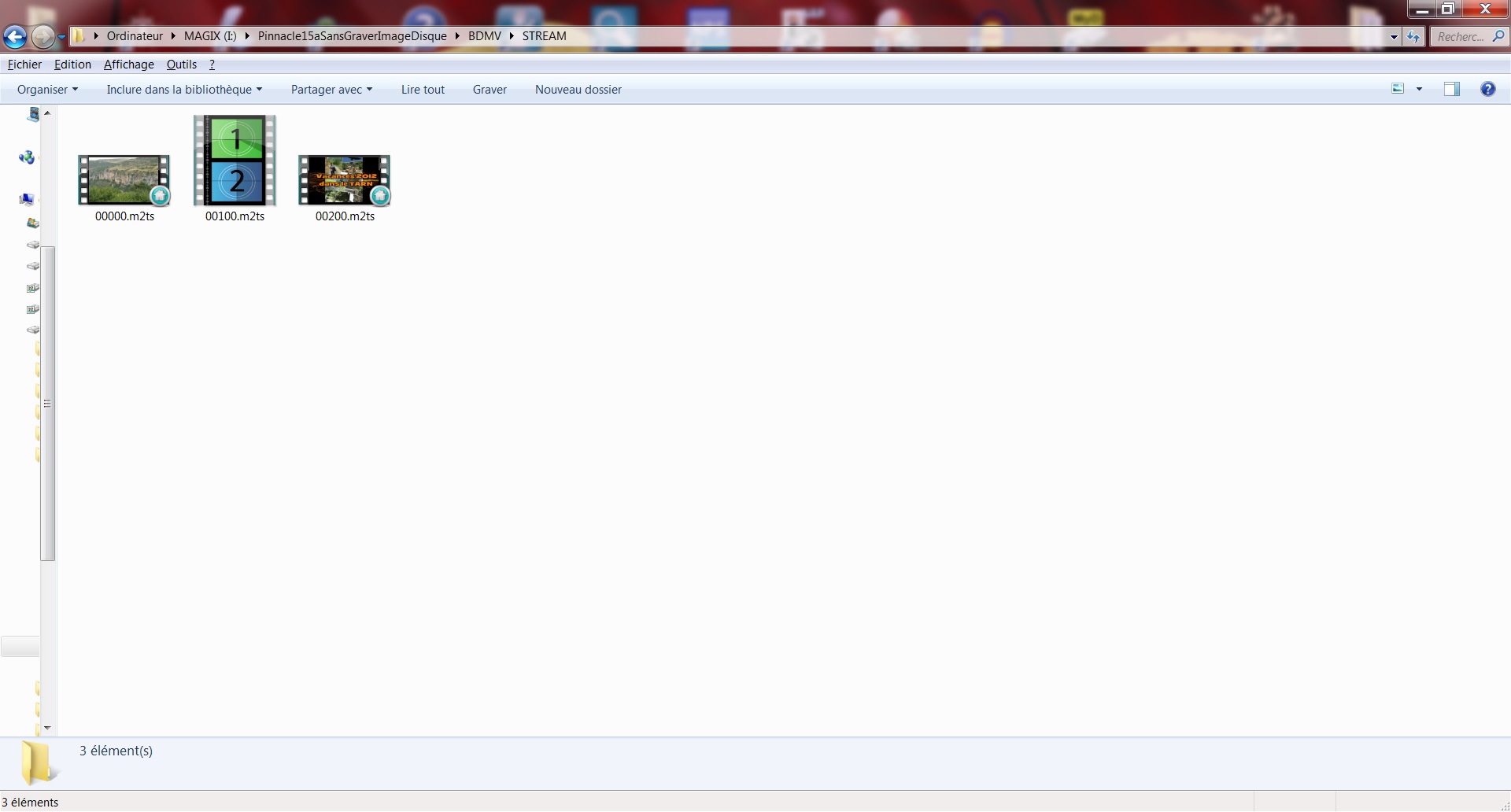Select the 00100.m2ts film strip thumbnail

(235, 160)
